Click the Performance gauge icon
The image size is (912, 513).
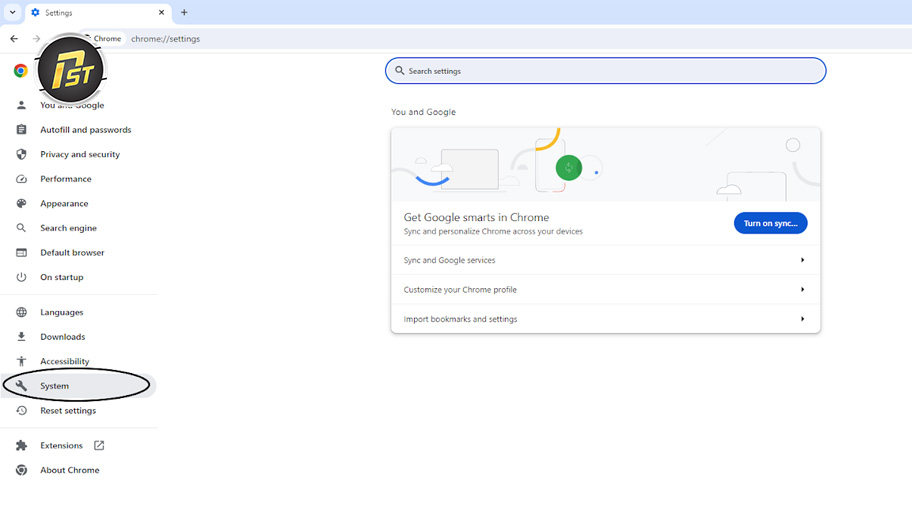click(22, 179)
